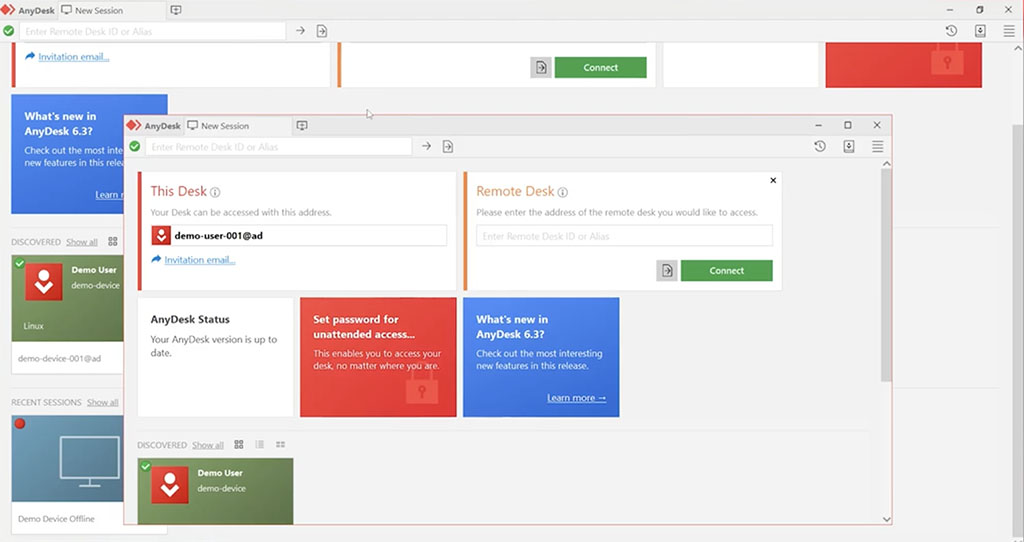The height and width of the screenshot is (542, 1024).
Task: Click the demo-user-001@ad address field
Action: [299, 235]
